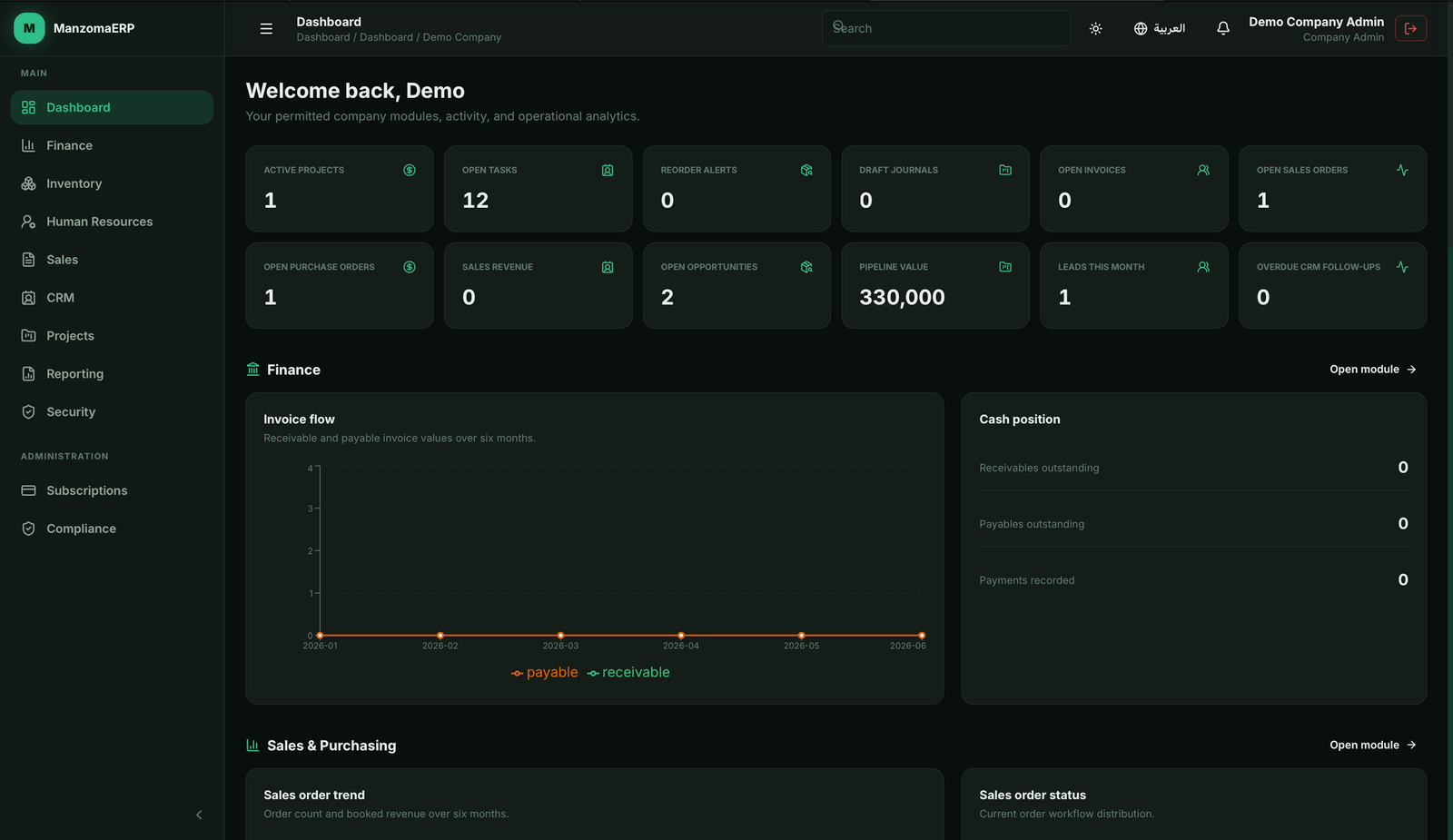The image size is (1453, 840).
Task: Select the 2026-06 point on the invoice chart
Action: point(922,636)
